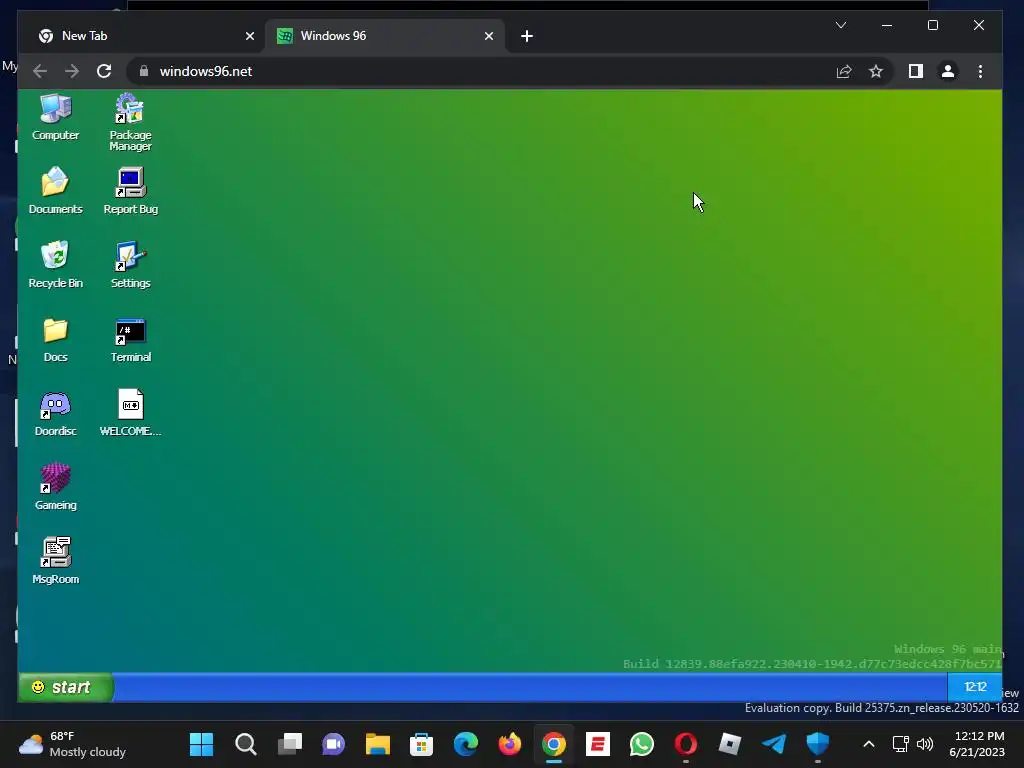Bookmark this page with the star
Viewport: 1024px width, 768px height.
(x=876, y=71)
